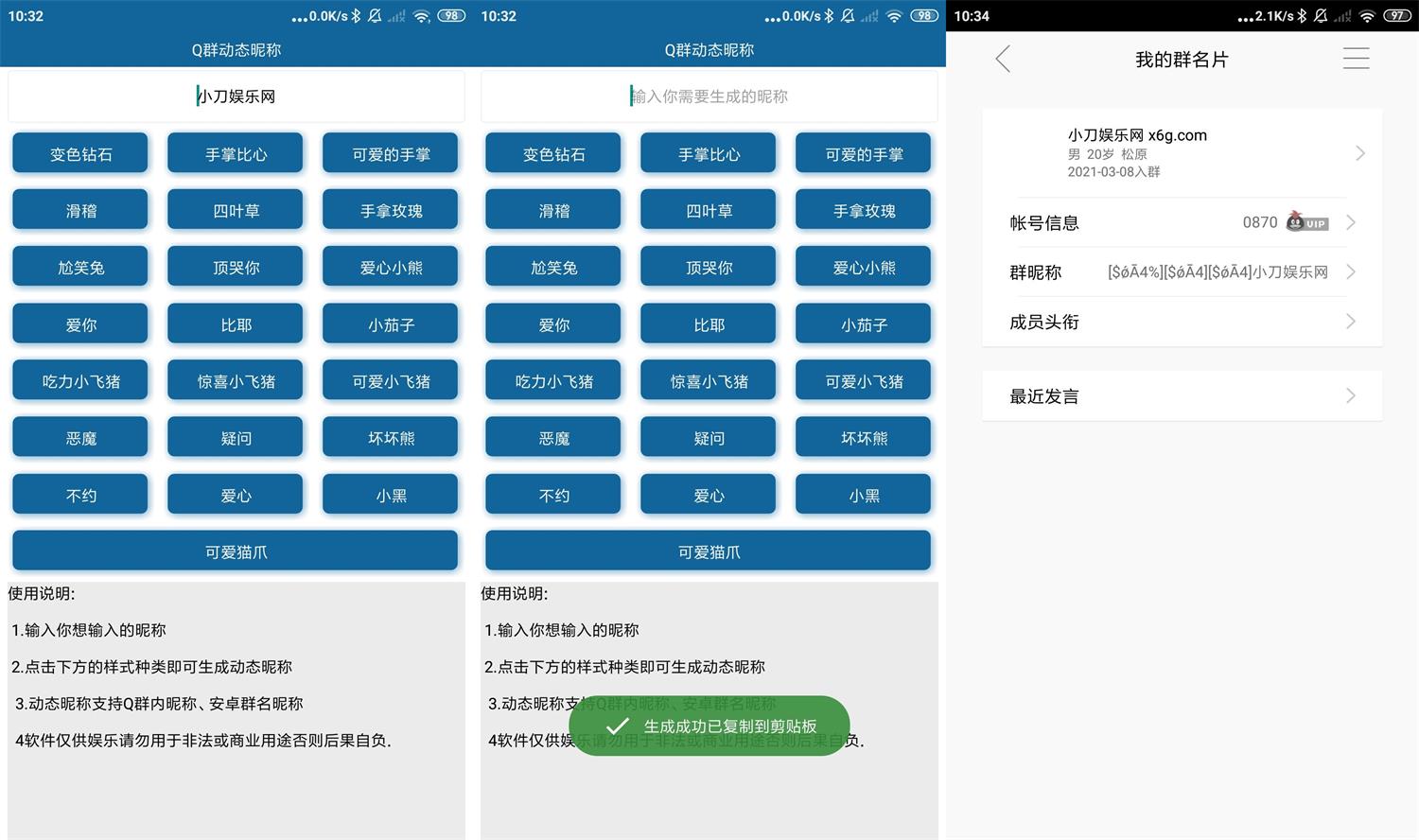This screenshot has width=1419, height=840.
Task: Click the checkmark icon in the success toast
Action: (x=617, y=726)
